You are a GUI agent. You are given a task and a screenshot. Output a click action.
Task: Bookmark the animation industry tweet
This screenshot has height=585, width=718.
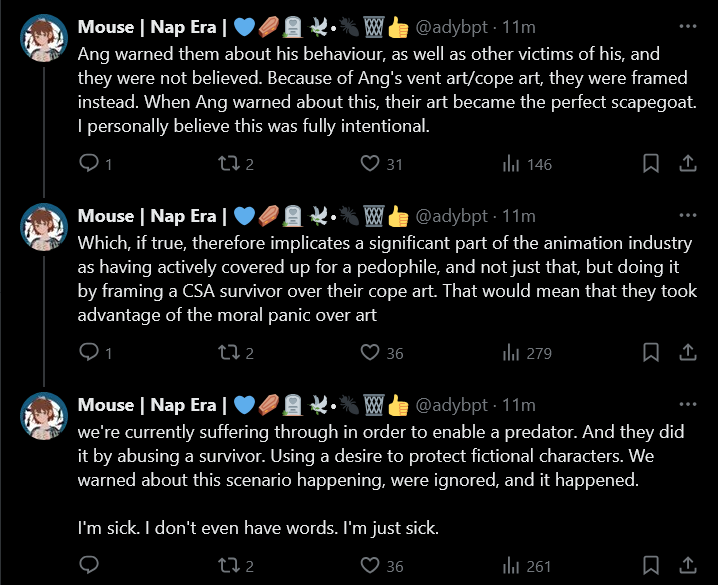click(651, 352)
